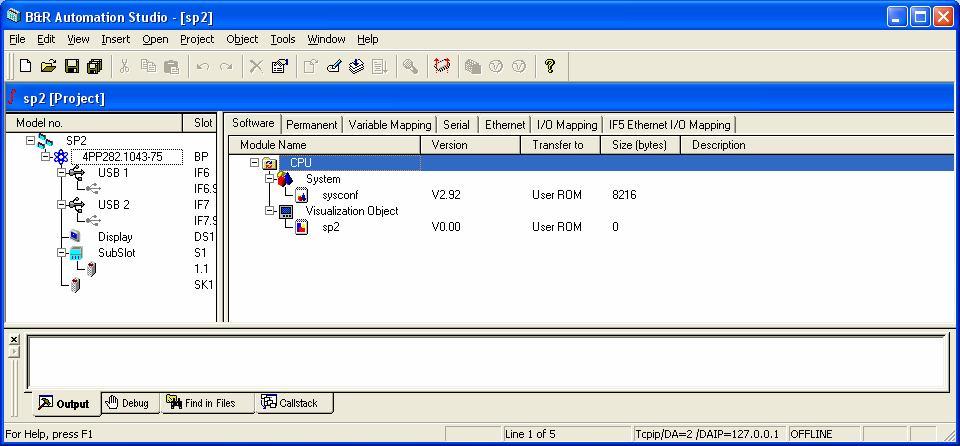Collapse the CPU node in software tree

point(255,163)
